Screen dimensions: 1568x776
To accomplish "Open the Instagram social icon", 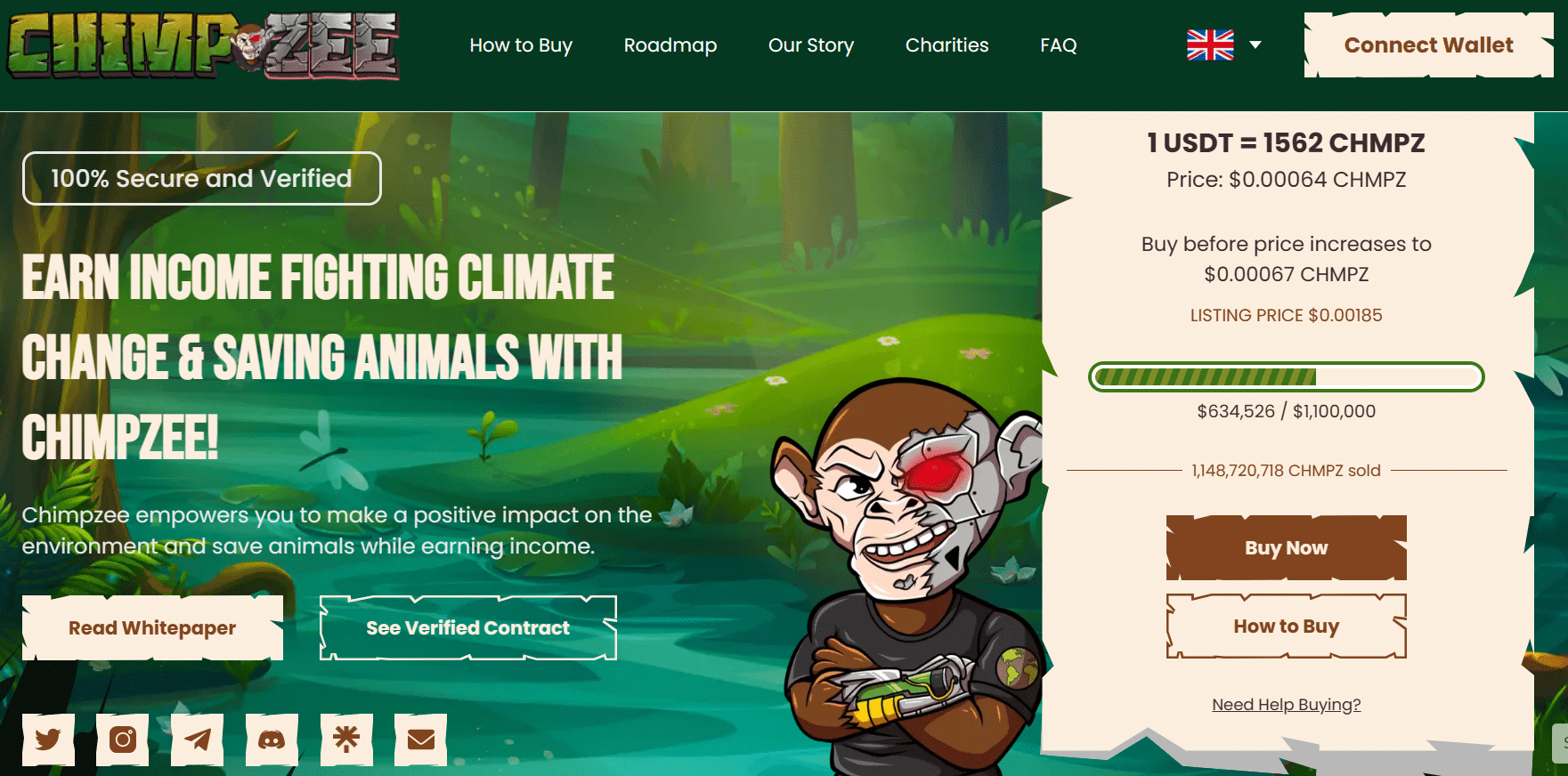I will pyautogui.click(x=123, y=740).
